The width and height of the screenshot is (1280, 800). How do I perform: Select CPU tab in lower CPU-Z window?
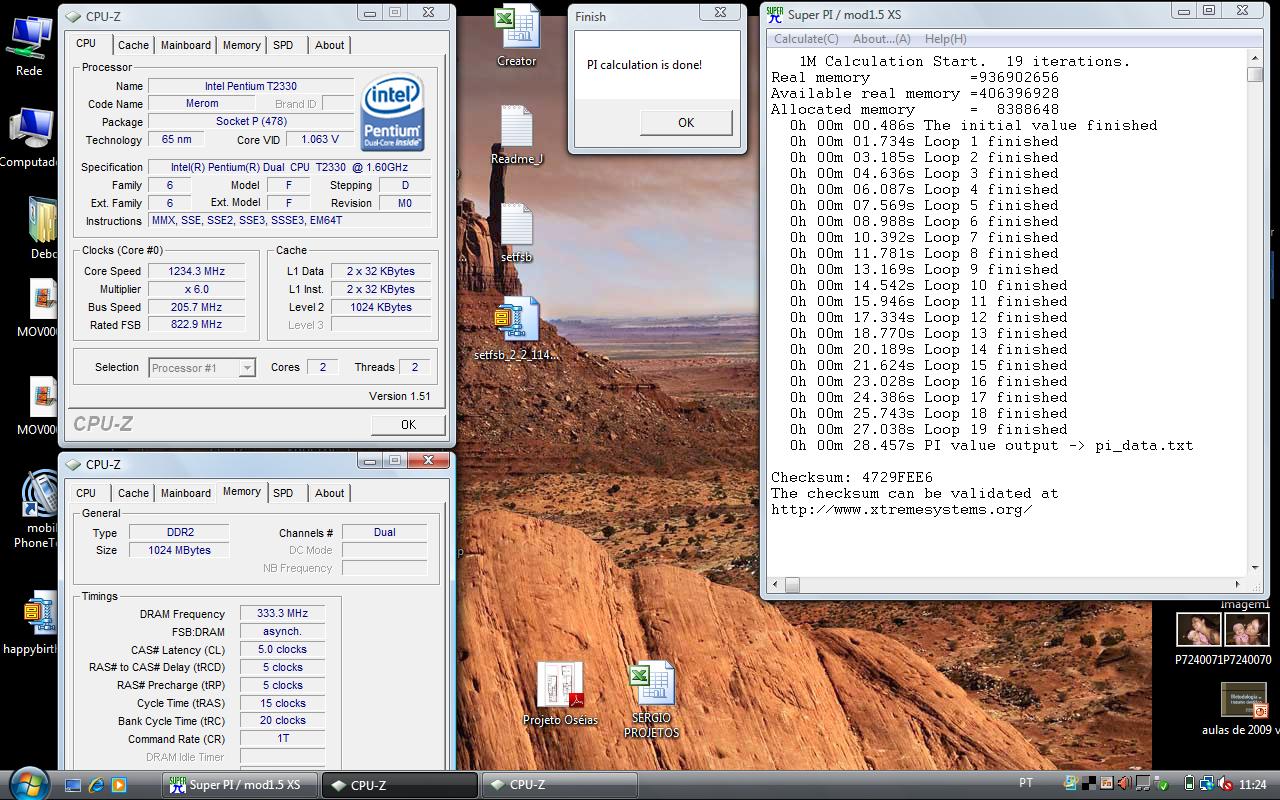pyautogui.click(x=86, y=493)
